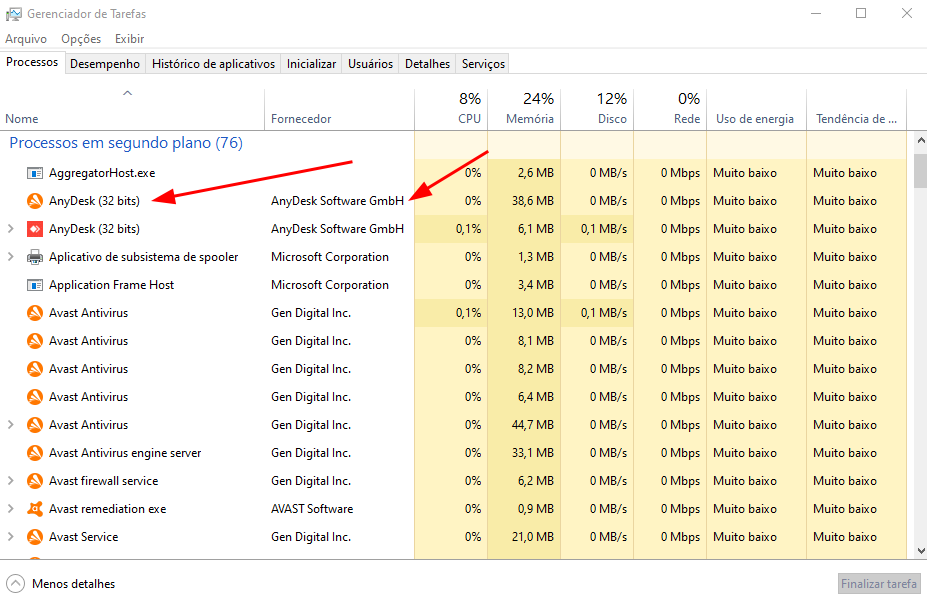Click the Finalizar tarefa button
The height and width of the screenshot is (605, 927).
879,584
